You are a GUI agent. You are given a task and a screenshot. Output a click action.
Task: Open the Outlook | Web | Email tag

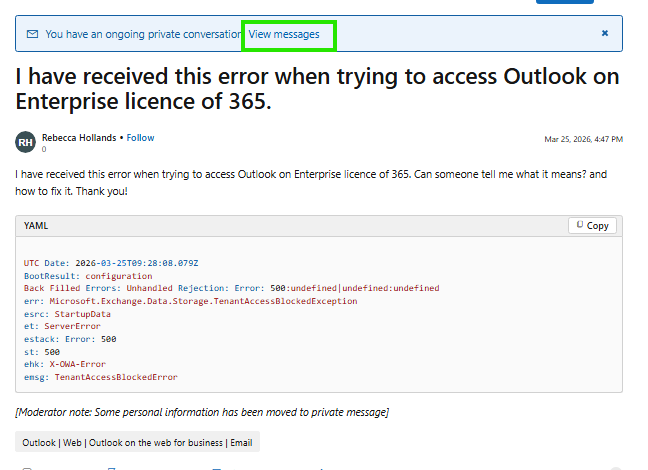coord(137,443)
